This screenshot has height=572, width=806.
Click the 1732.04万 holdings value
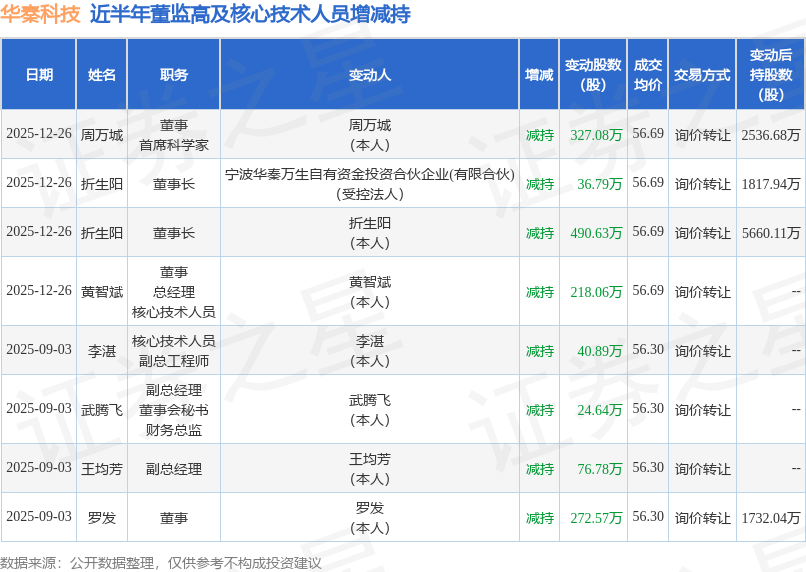(x=771, y=518)
